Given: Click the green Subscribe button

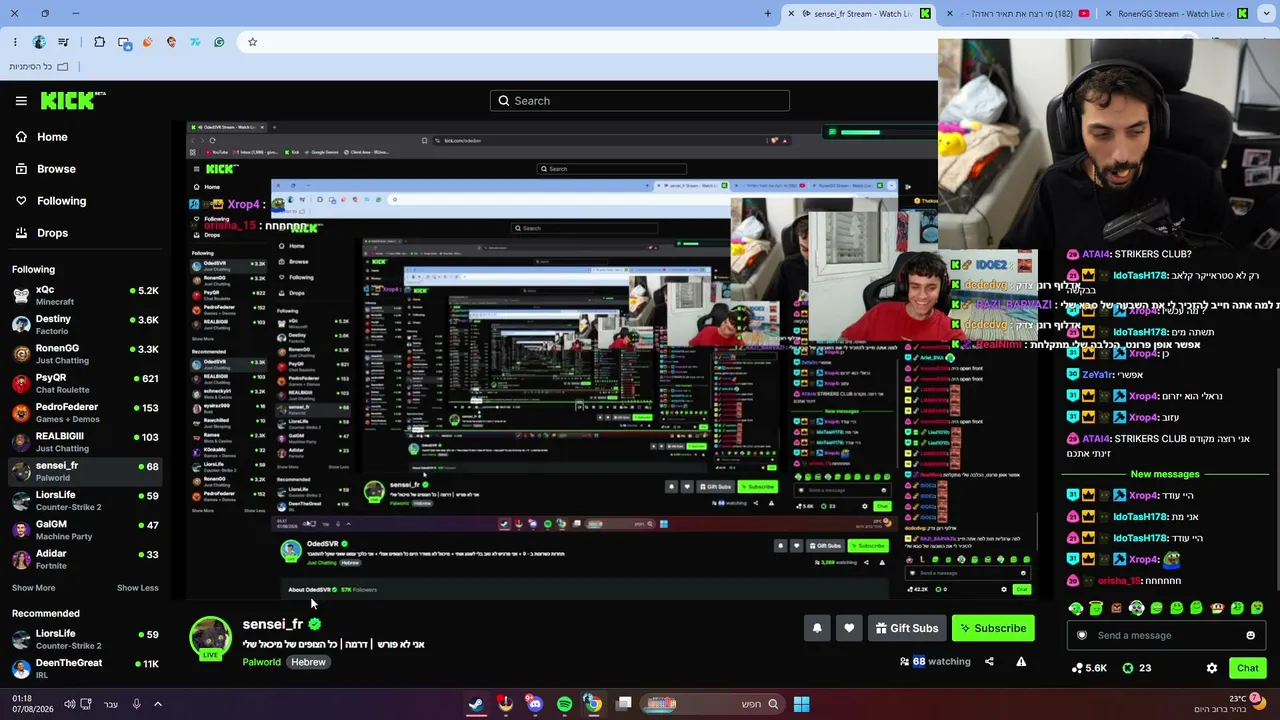Looking at the screenshot, I should 993,628.
